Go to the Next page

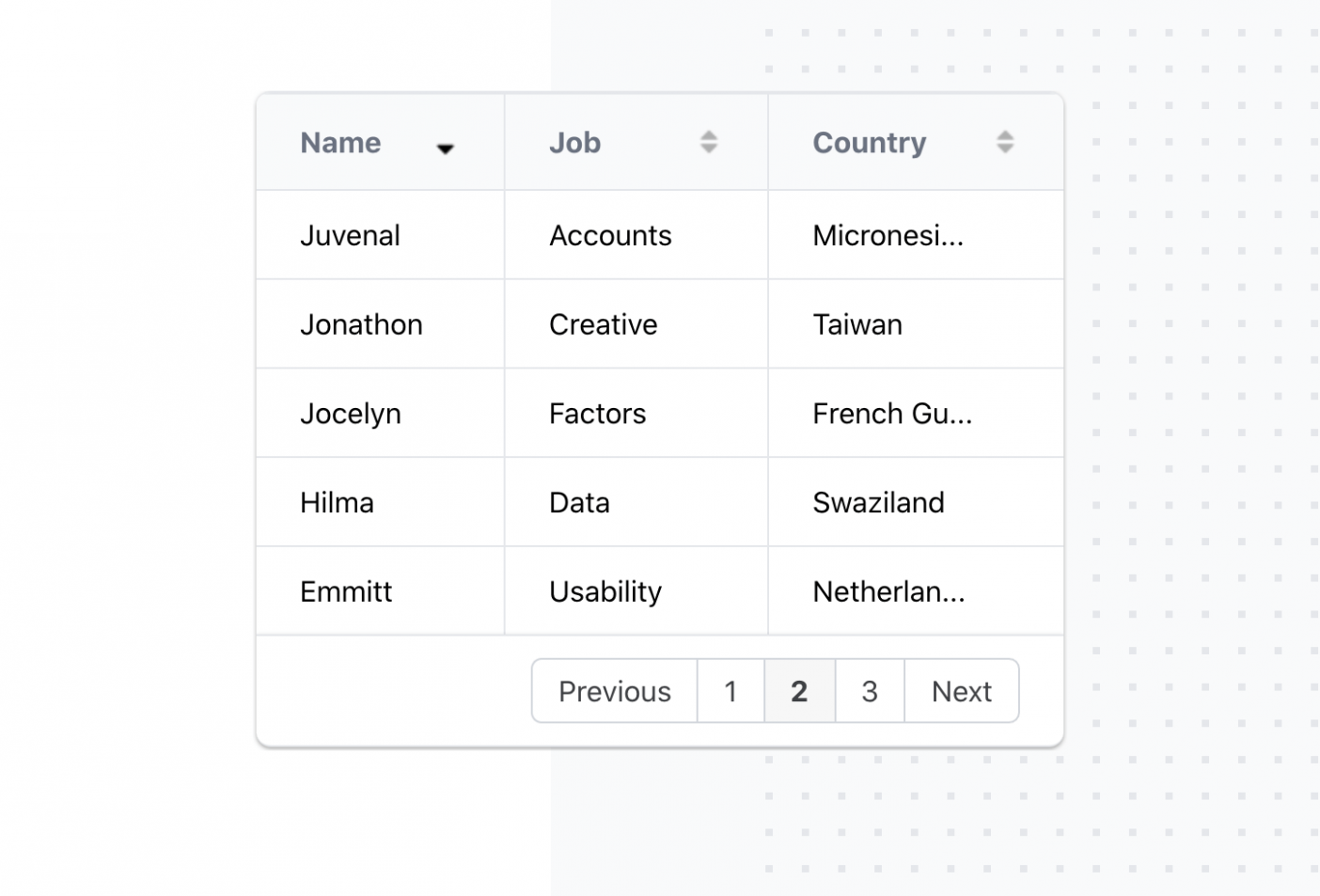[961, 691]
